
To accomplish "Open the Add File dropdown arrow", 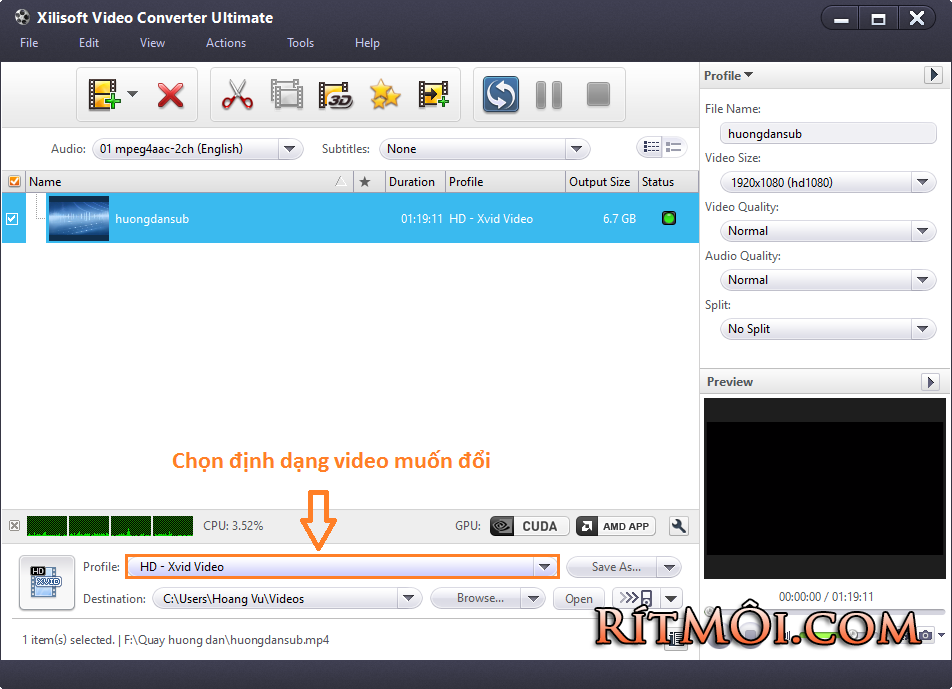I will coord(132,94).
